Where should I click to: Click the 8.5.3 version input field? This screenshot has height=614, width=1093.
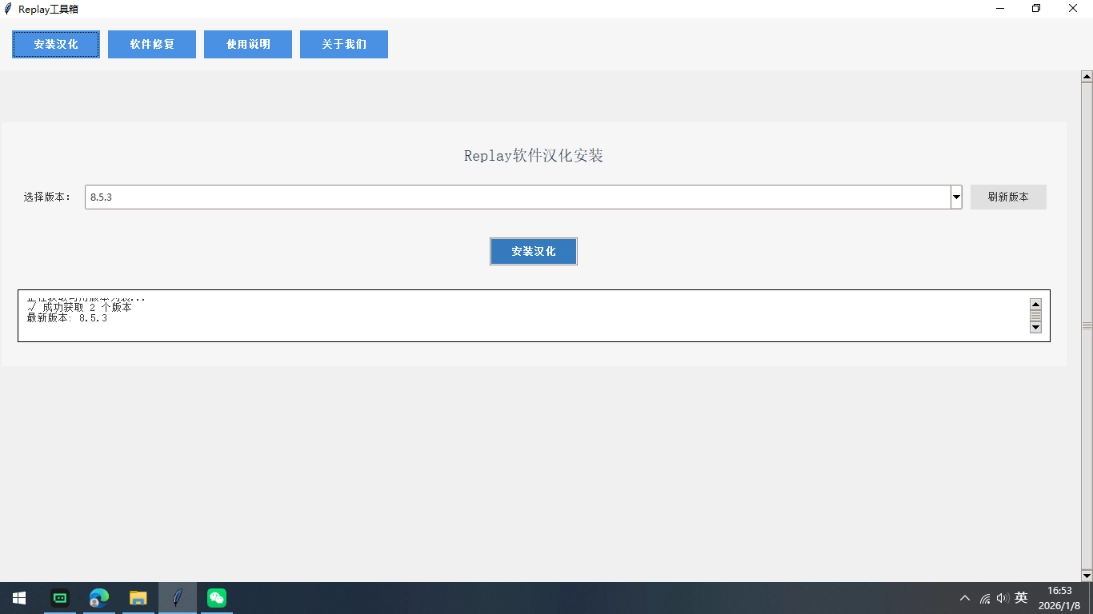pyautogui.click(x=516, y=197)
